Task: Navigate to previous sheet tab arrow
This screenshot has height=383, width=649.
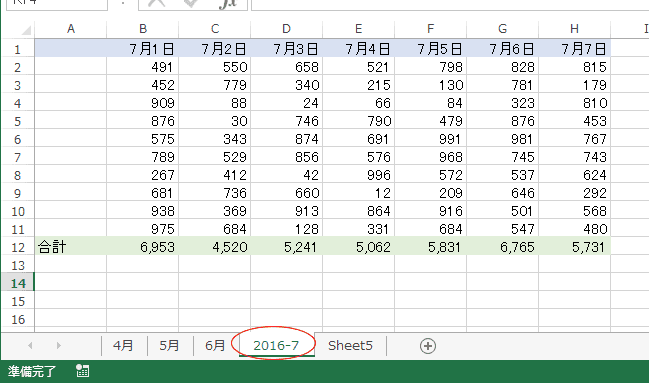Action: (x=30, y=345)
